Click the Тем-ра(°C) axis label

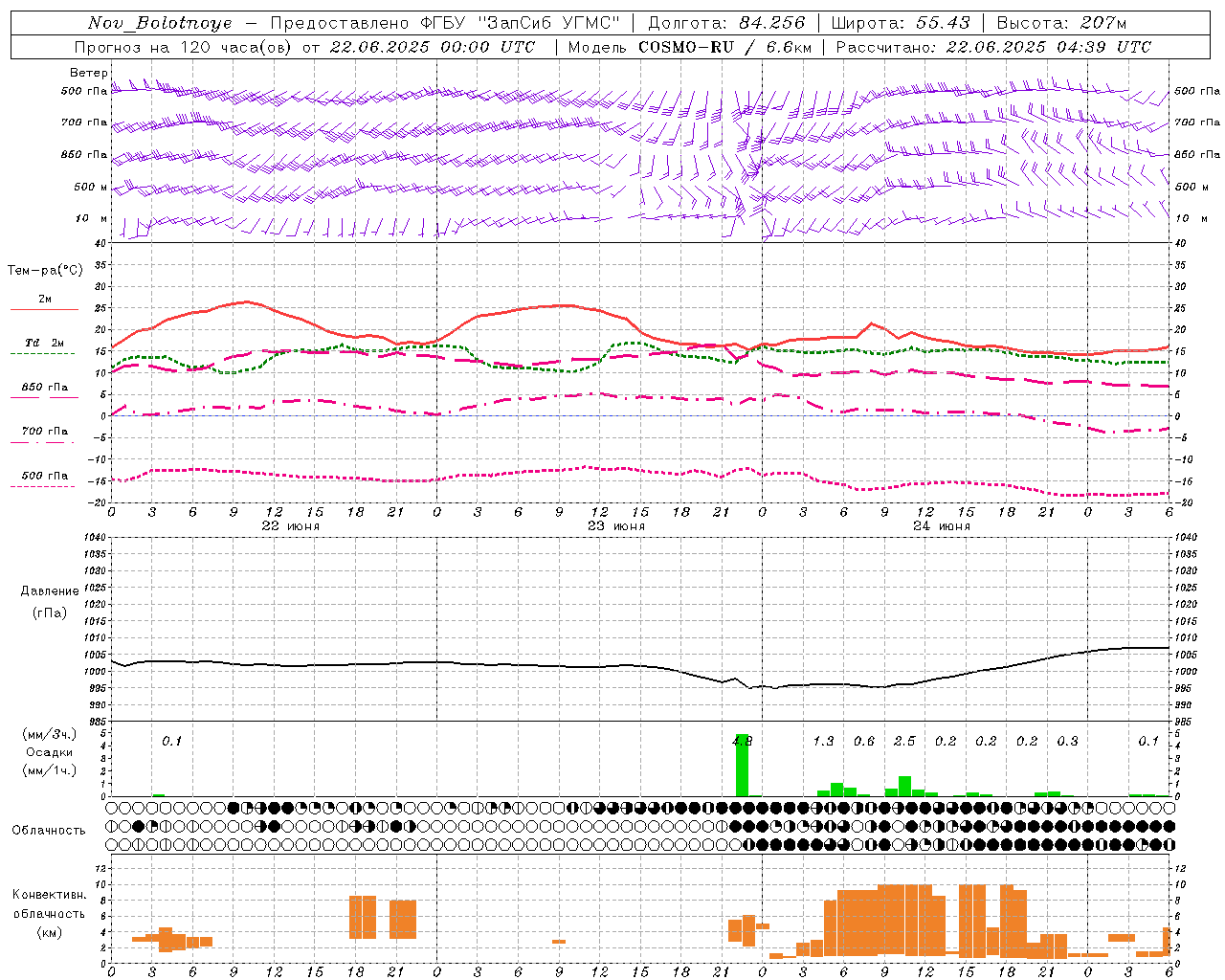point(45,271)
